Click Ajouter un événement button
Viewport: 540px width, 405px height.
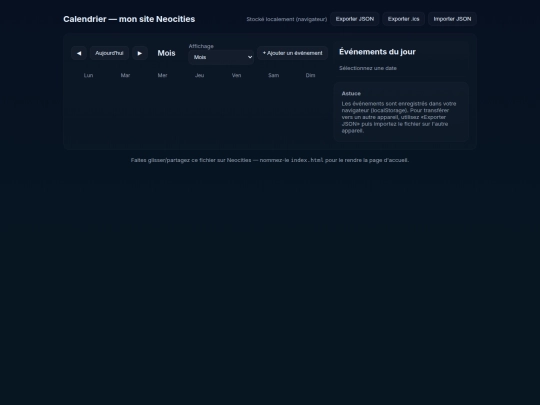(x=292, y=53)
